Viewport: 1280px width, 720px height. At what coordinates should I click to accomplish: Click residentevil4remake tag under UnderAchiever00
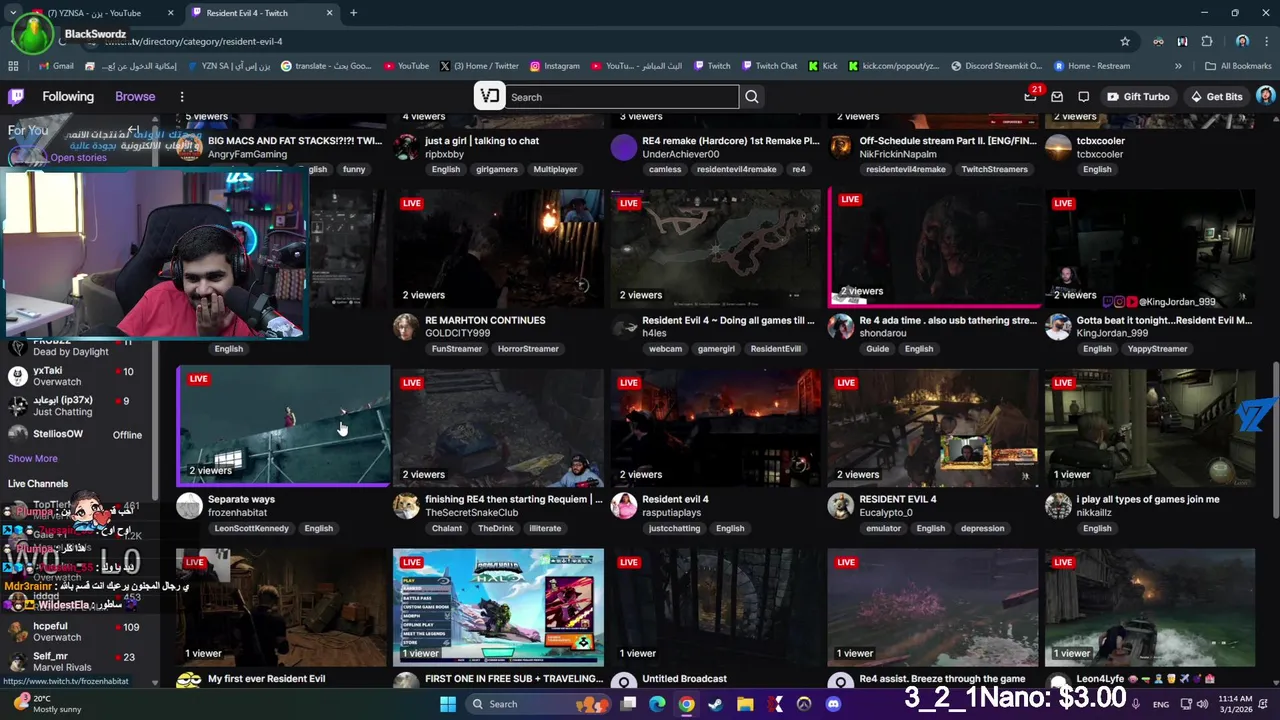tap(736, 169)
